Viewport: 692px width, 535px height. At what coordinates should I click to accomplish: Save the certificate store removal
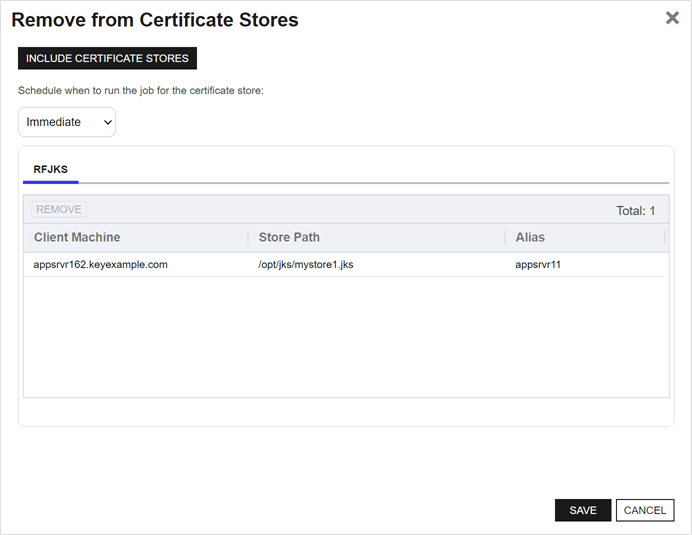click(583, 510)
